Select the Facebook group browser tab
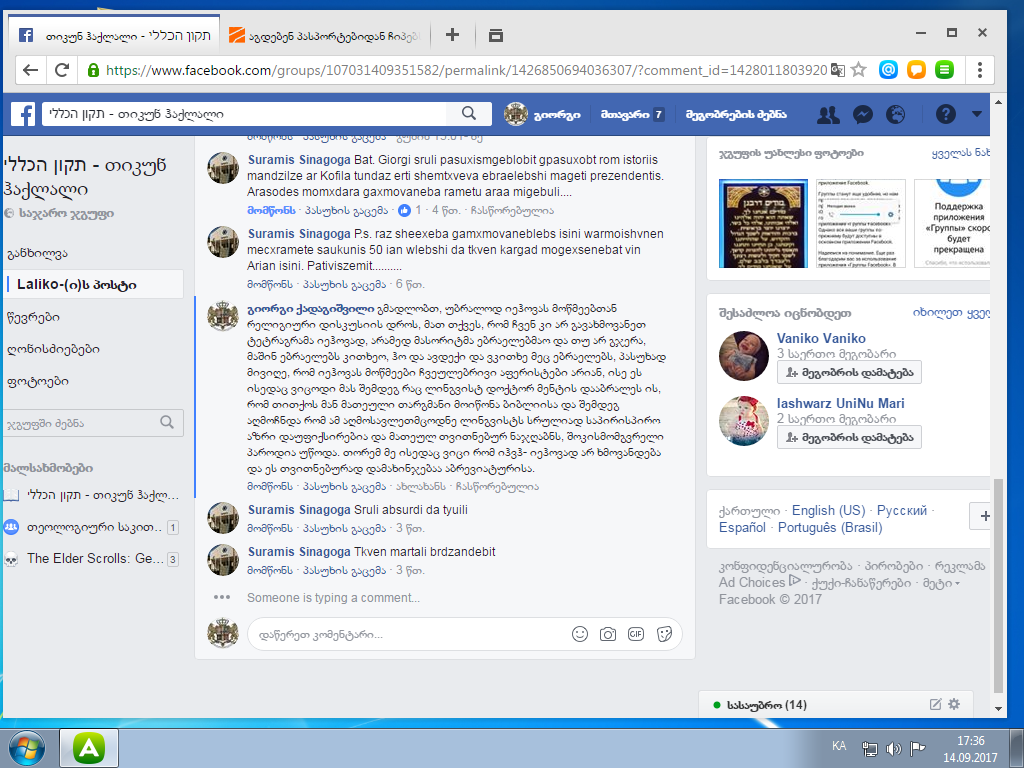This screenshot has height=768, width=1024. point(115,35)
